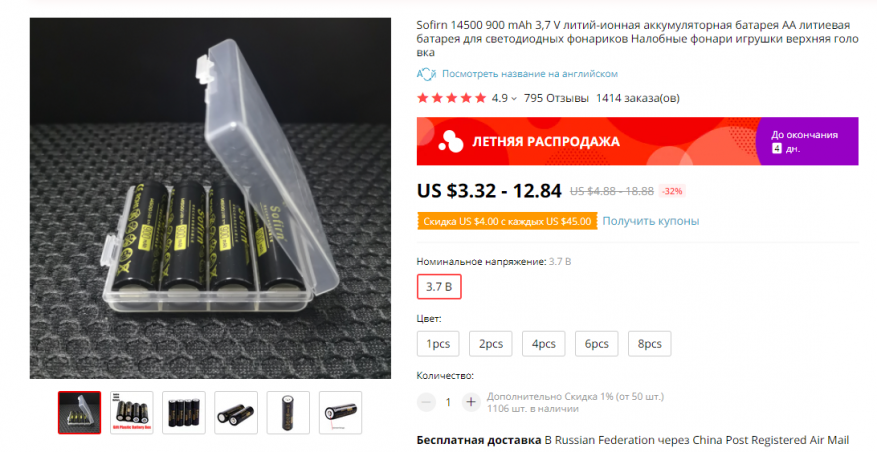This screenshot has width=877, height=452.
Task: Click the ЛЕТНЯЯ РАСПРОДАЖА sale banner
Action: pos(637,141)
